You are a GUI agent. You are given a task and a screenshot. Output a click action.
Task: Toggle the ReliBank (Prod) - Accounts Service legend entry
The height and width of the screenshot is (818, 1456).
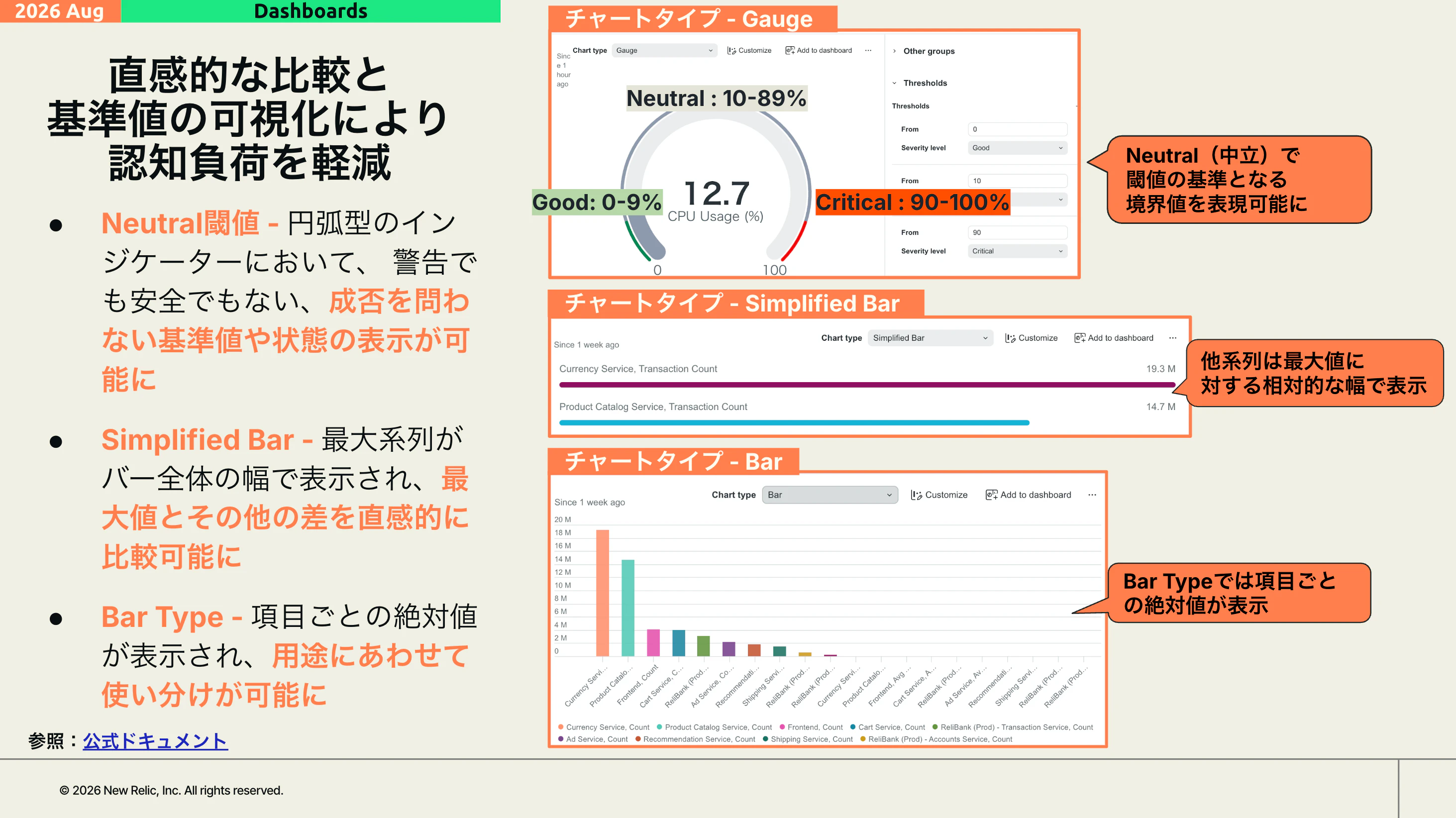(x=936, y=739)
